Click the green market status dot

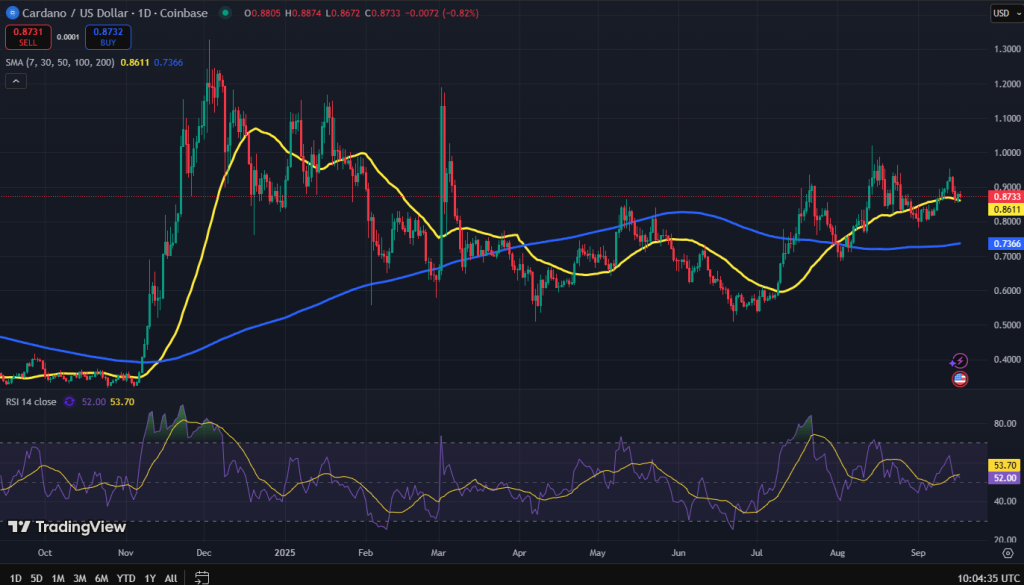tap(223, 13)
